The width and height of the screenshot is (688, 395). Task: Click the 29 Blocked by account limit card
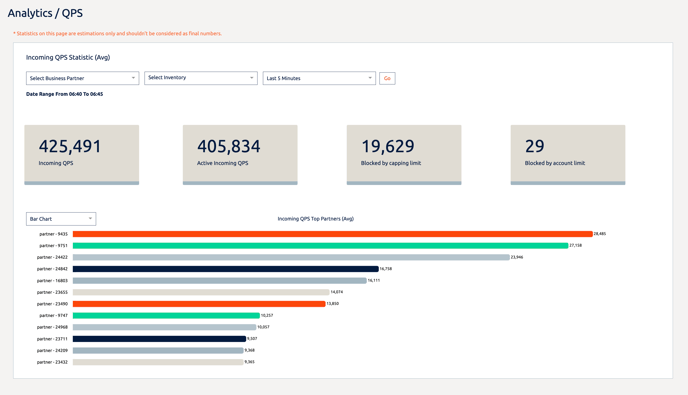pos(568,154)
